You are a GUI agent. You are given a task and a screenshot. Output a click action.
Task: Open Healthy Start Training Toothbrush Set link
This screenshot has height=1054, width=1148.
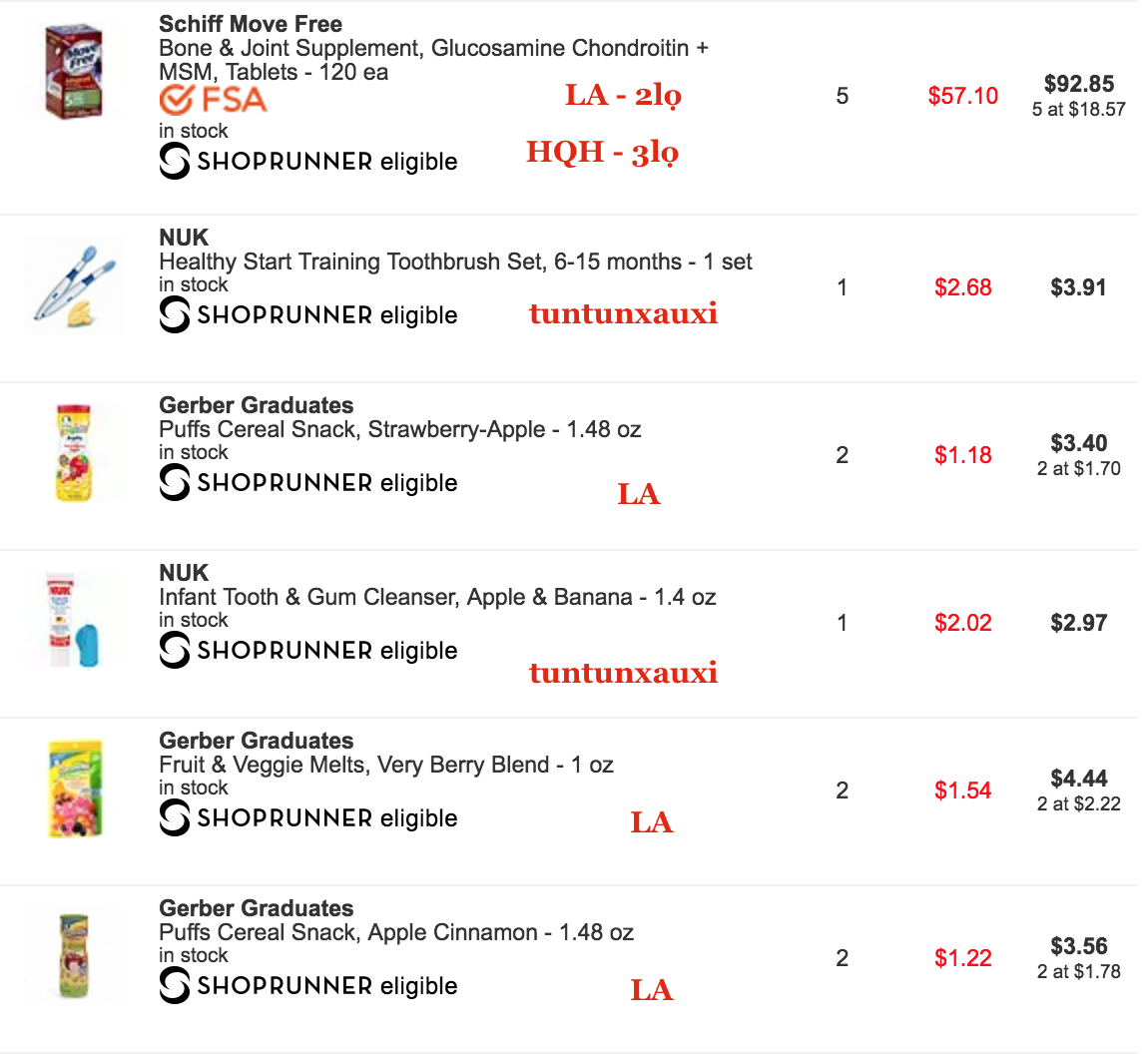455,263
